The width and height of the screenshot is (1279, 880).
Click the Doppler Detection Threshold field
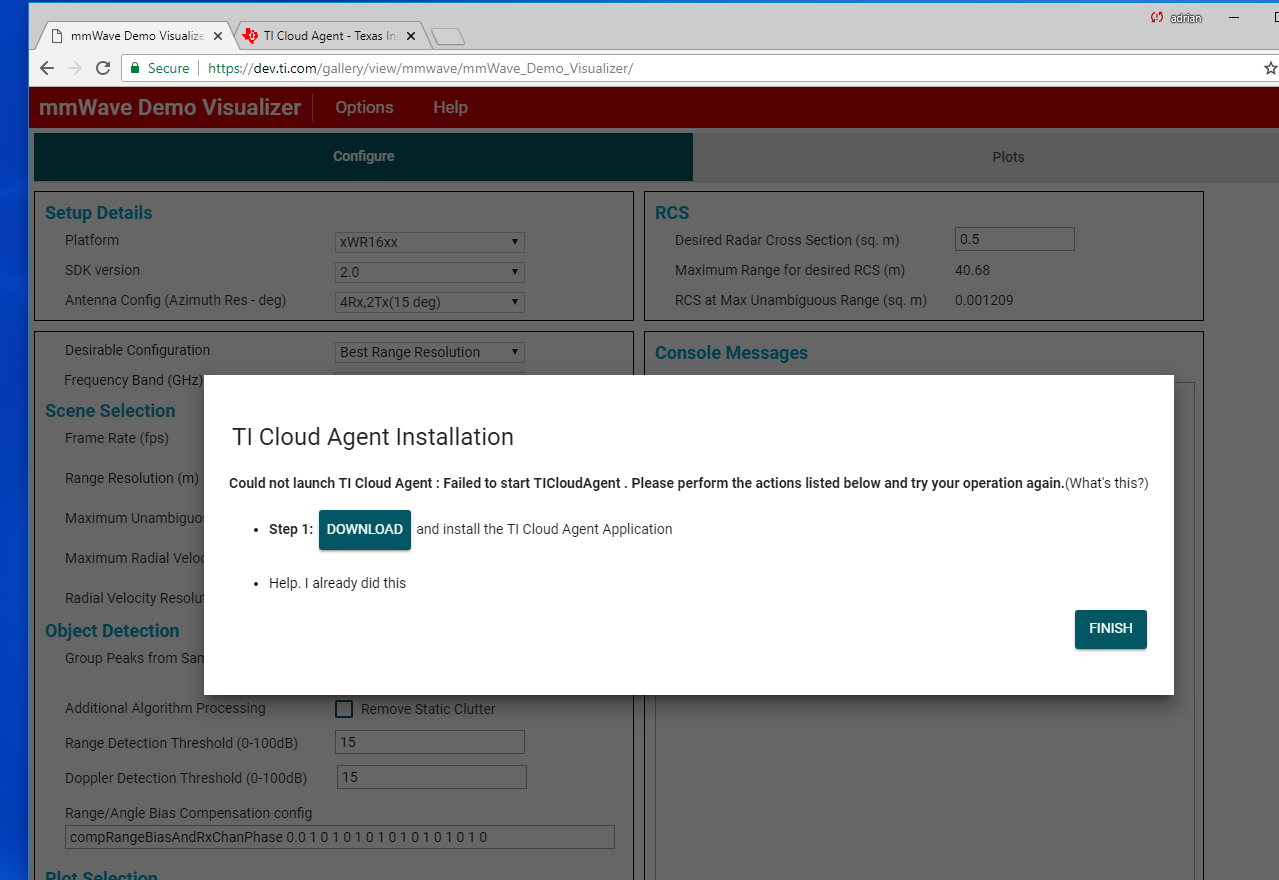tap(432, 777)
